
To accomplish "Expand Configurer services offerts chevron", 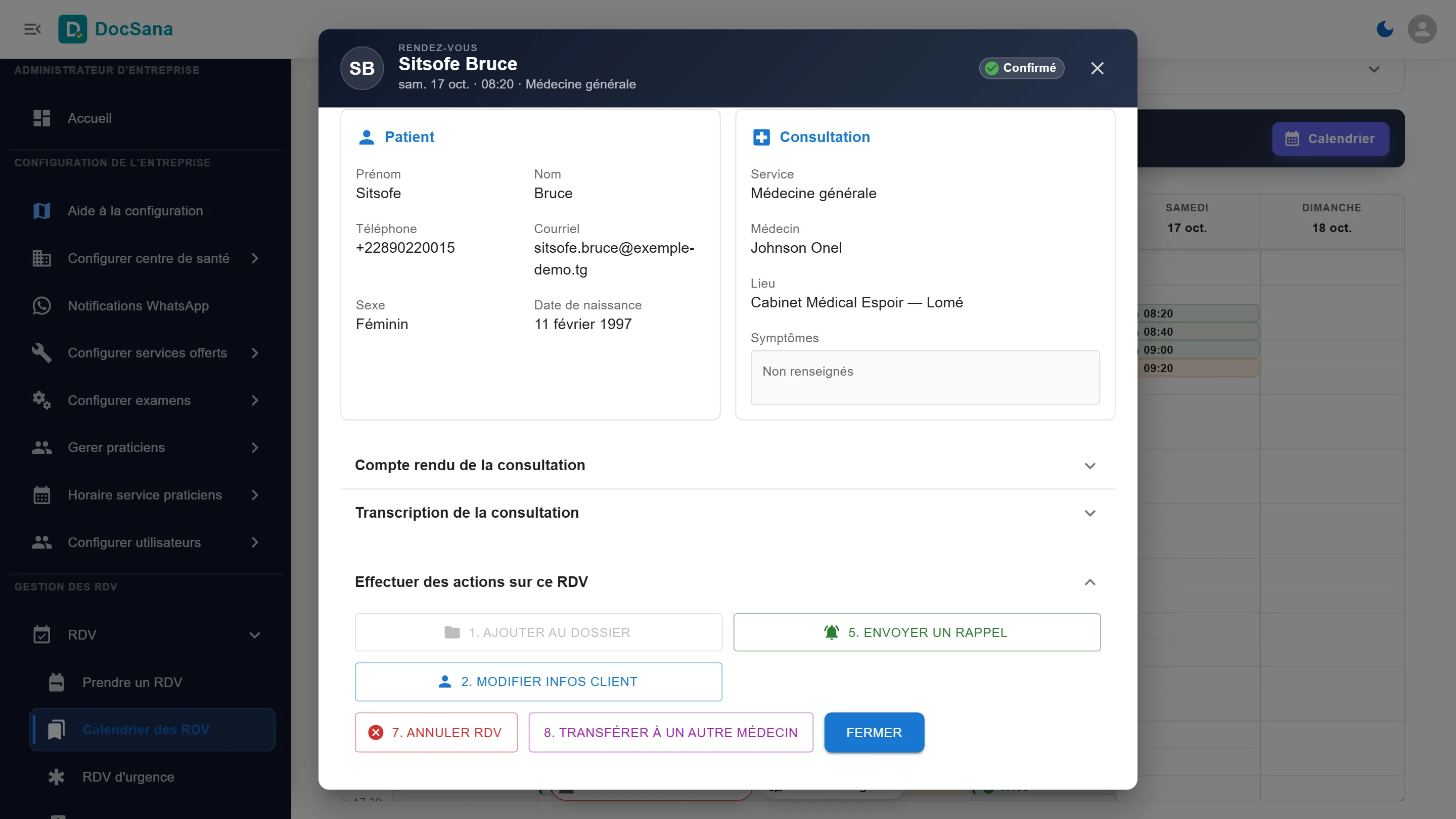I will 255,353.
